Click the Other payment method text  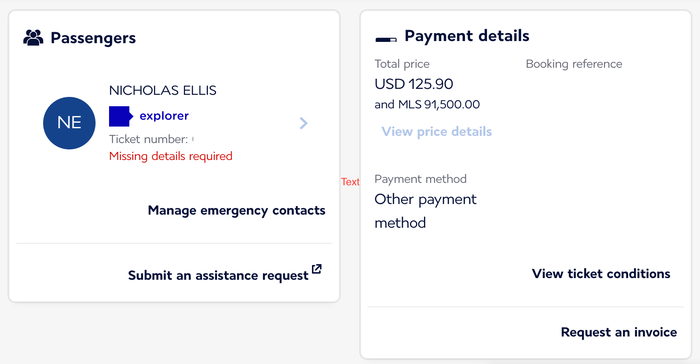pyautogui.click(x=425, y=211)
